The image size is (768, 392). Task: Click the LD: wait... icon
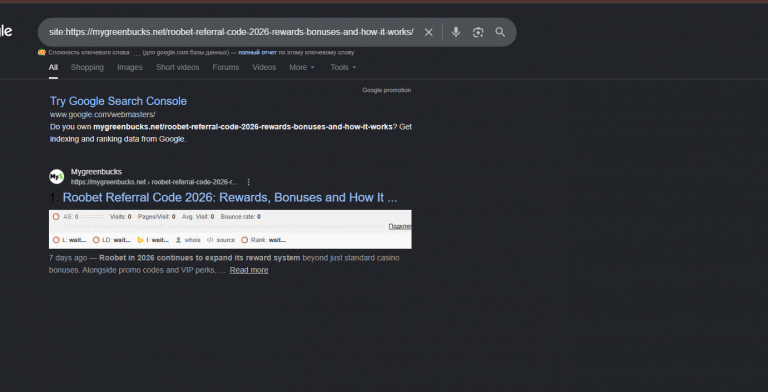click(96, 240)
